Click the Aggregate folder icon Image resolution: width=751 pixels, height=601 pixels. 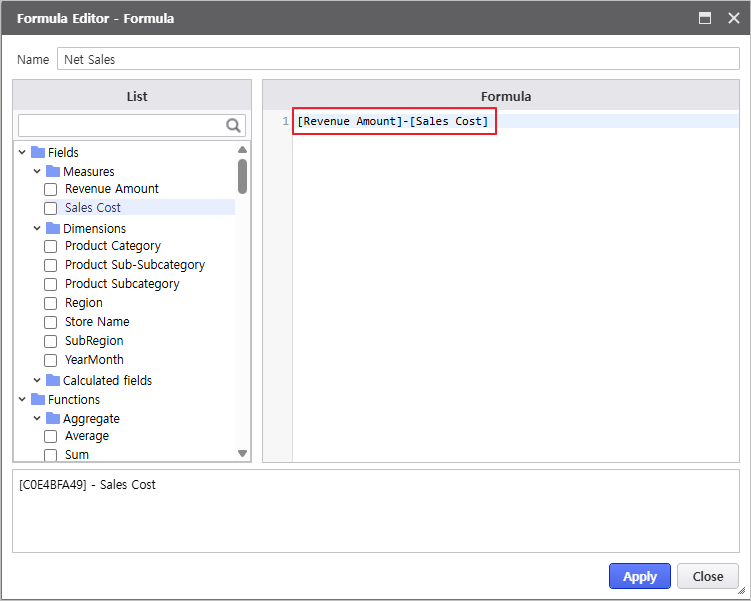point(53,418)
